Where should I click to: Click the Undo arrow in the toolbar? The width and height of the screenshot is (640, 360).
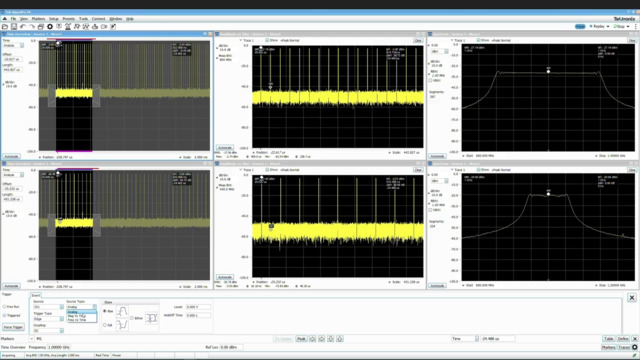click(x=23, y=27)
